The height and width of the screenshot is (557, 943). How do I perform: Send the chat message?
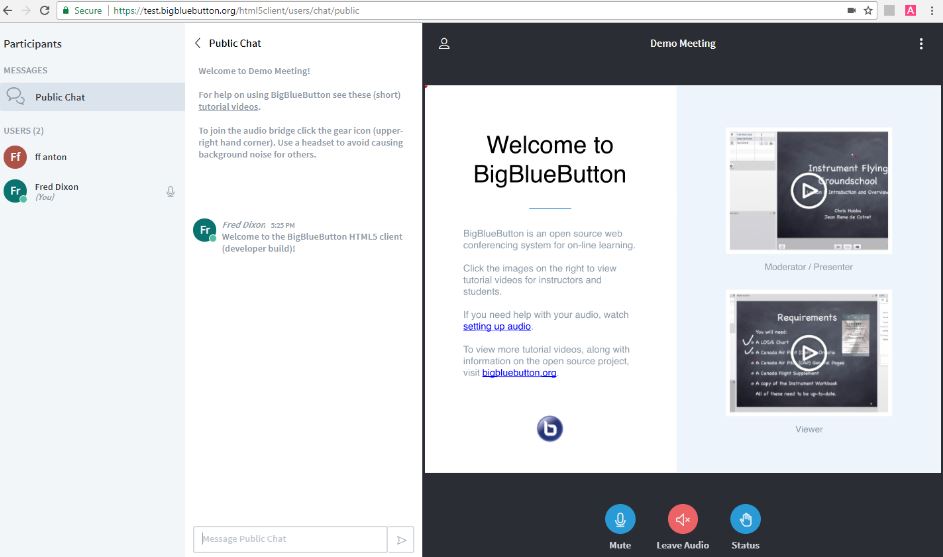(x=401, y=540)
